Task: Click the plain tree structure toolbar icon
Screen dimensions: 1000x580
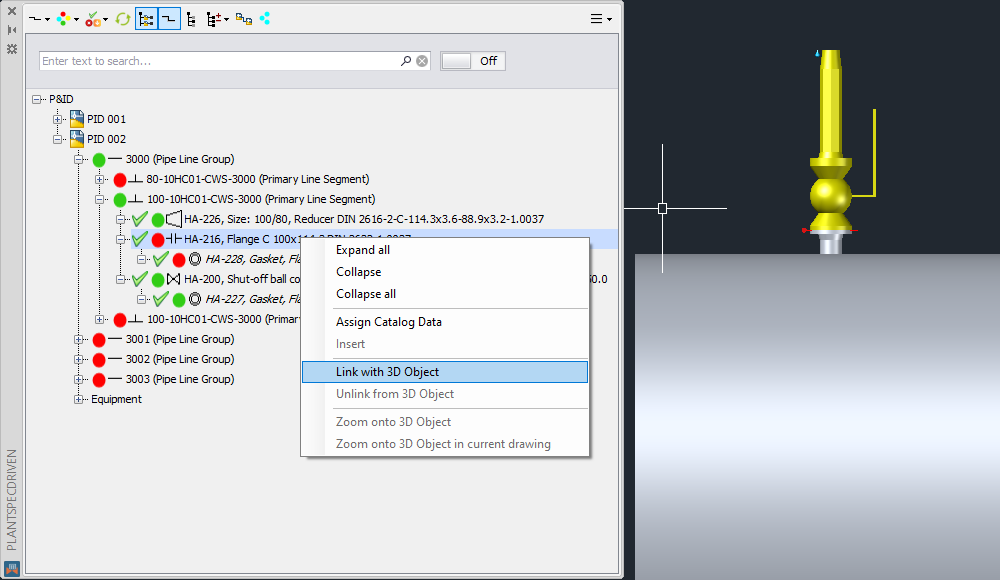Action: 191,20
